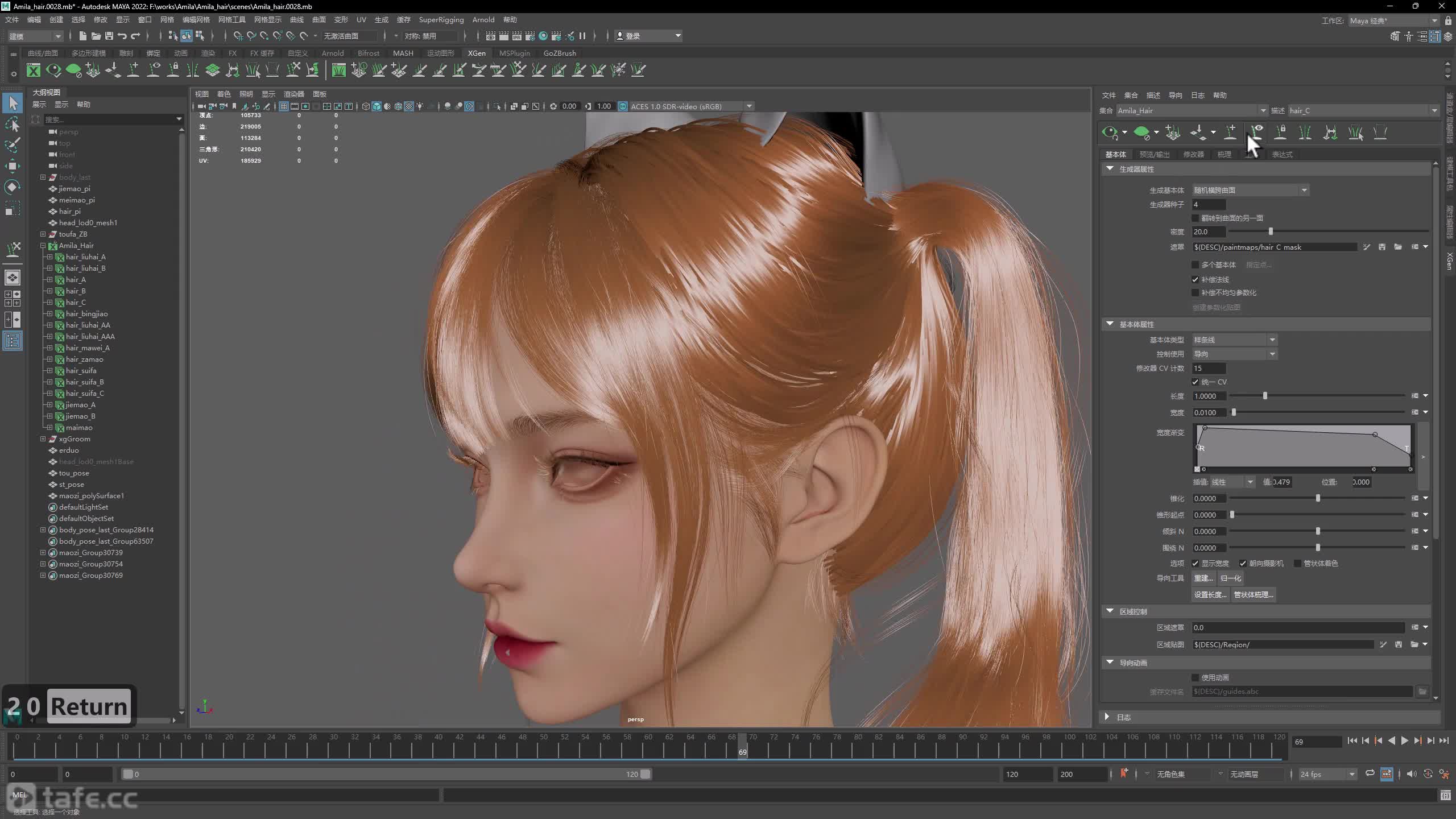Enable the 管状体着色 checkbox
The image size is (1456, 819).
[1297, 564]
